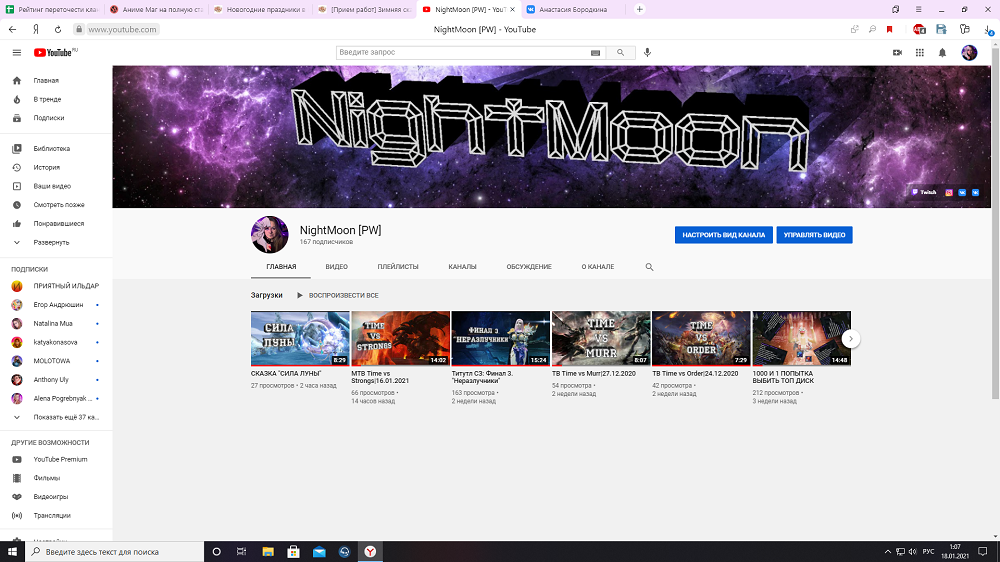Click the YouTube logo
Image resolution: width=1000 pixels, height=562 pixels.
tap(54, 52)
